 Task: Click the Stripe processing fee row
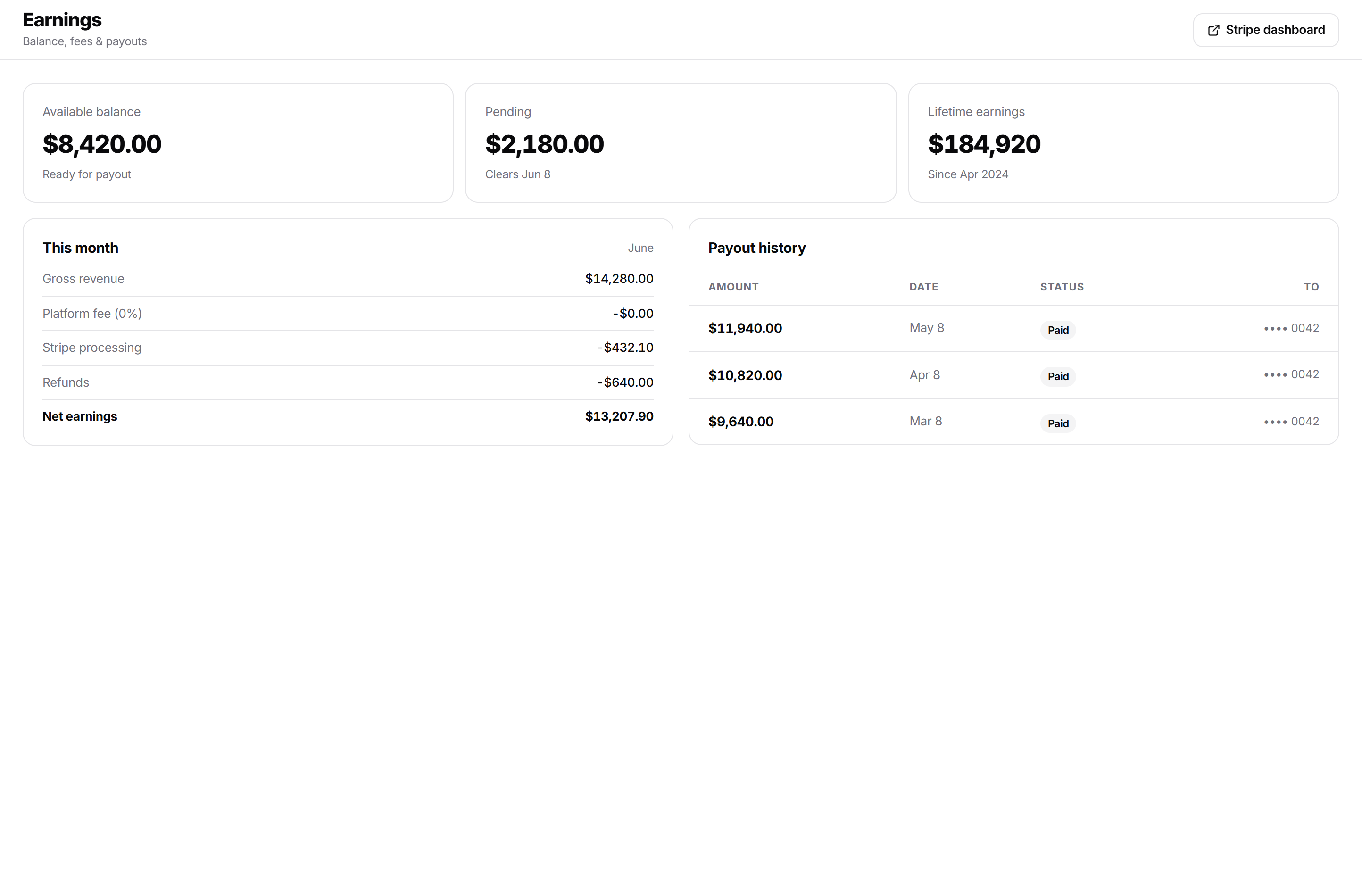click(x=348, y=348)
